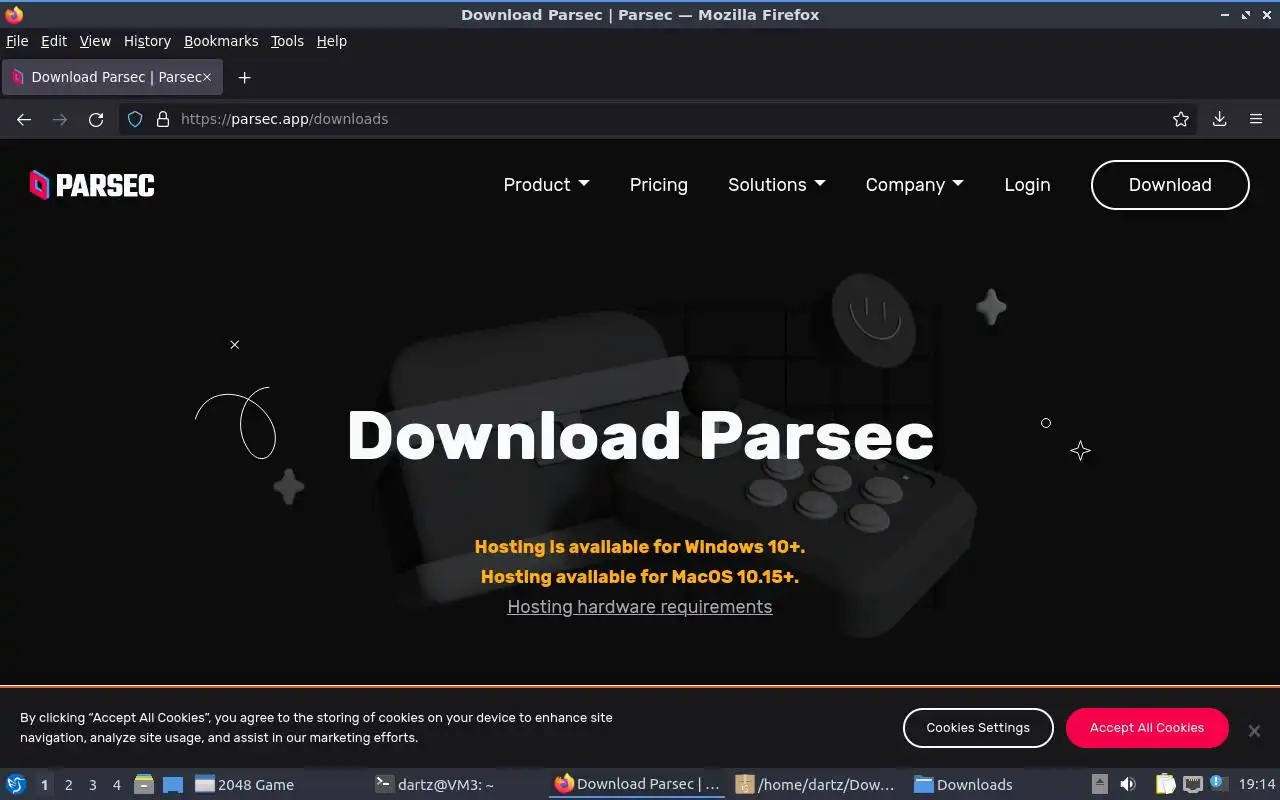Reload the Parsec downloads page
Image resolution: width=1280 pixels, height=800 pixels.
pyautogui.click(x=96, y=119)
